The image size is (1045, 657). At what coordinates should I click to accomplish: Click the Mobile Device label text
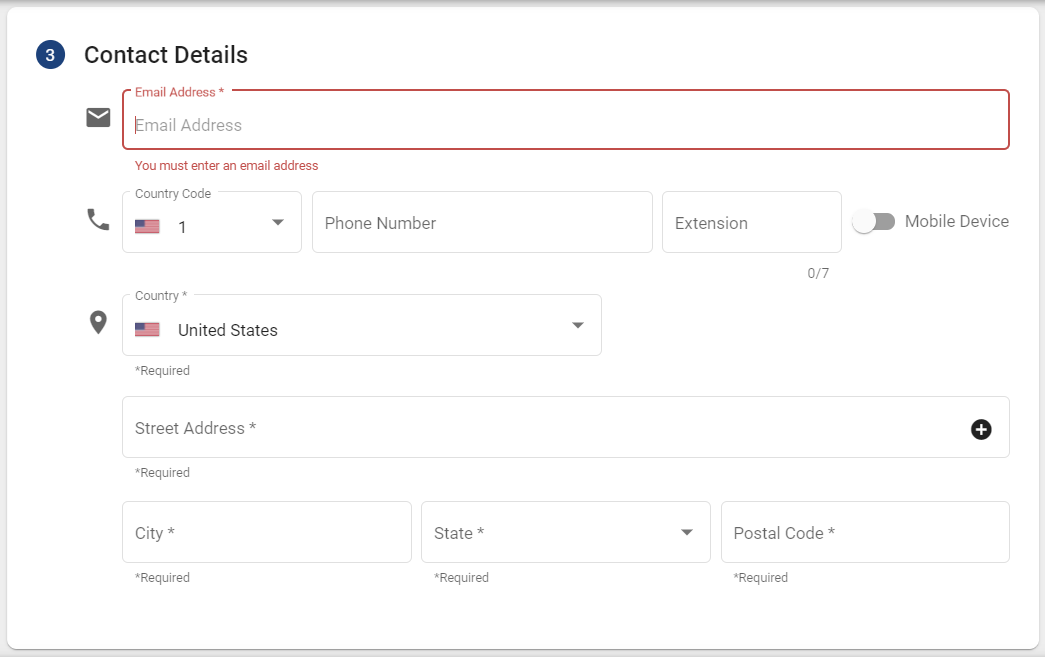956,222
